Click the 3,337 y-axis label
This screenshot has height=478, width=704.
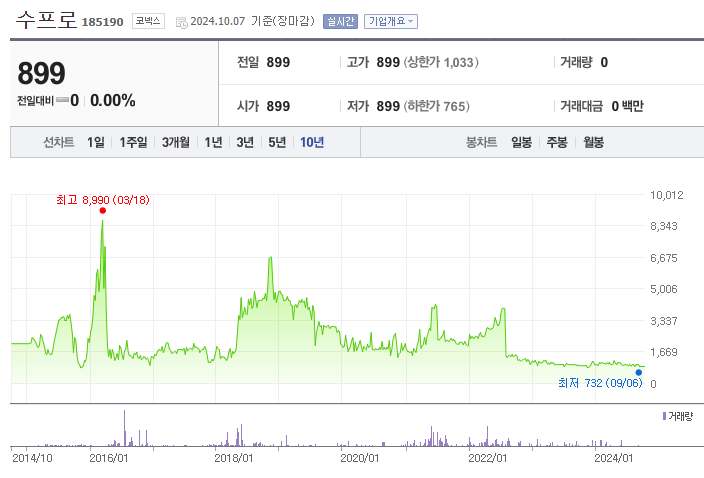point(664,321)
